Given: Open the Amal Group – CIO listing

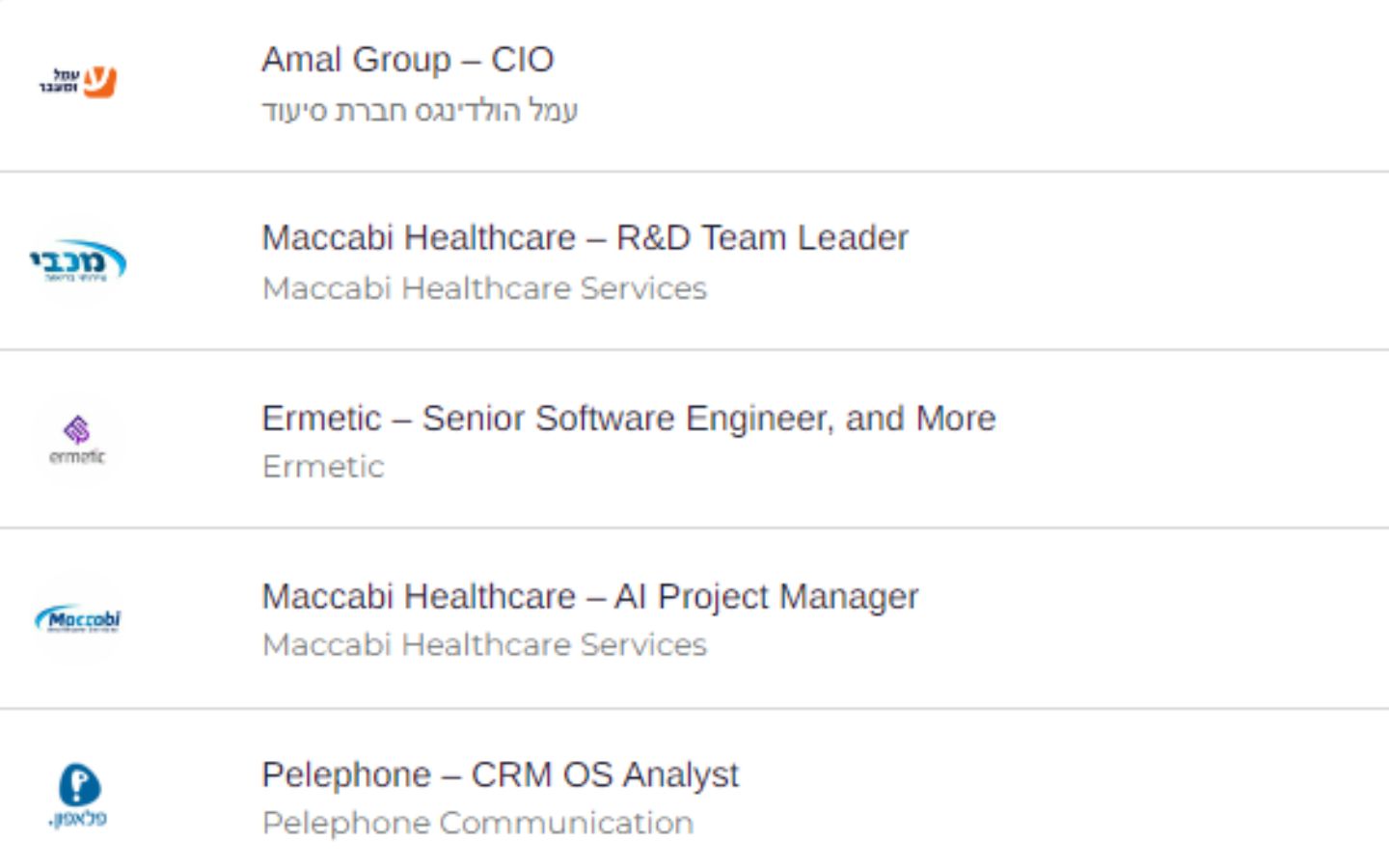Looking at the screenshot, I should pyautogui.click(x=407, y=60).
